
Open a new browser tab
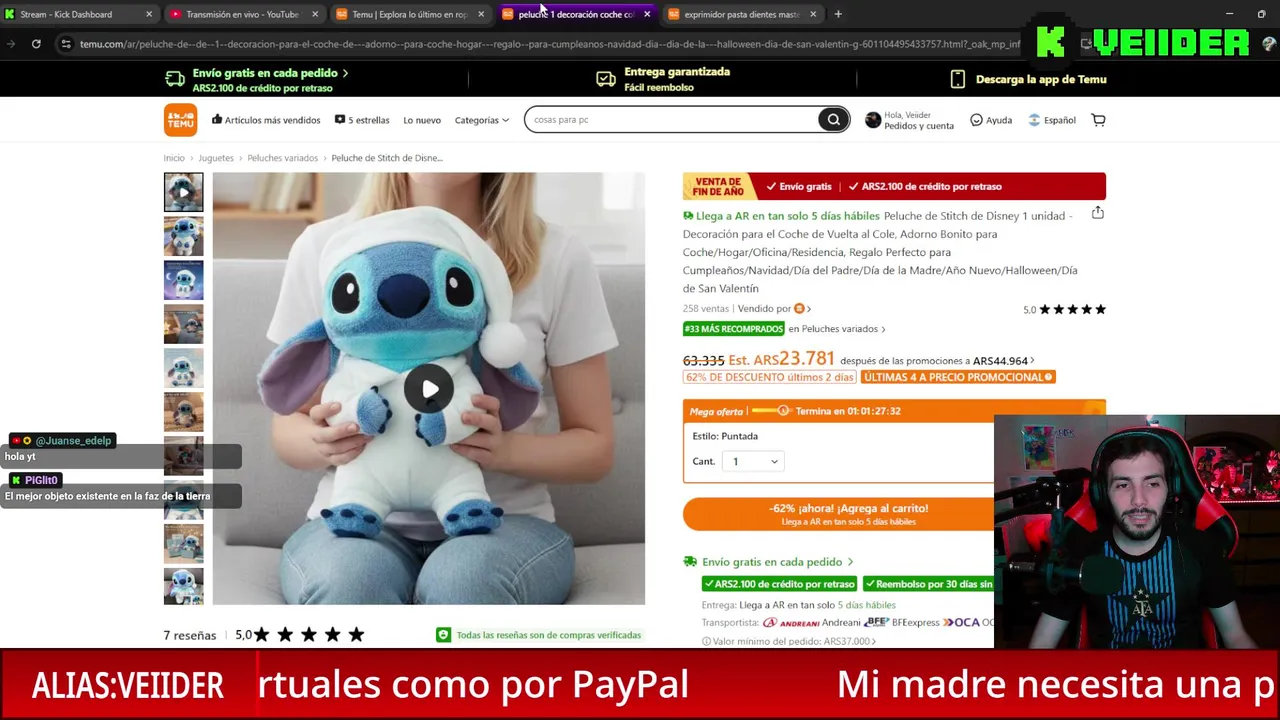(838, 14)
